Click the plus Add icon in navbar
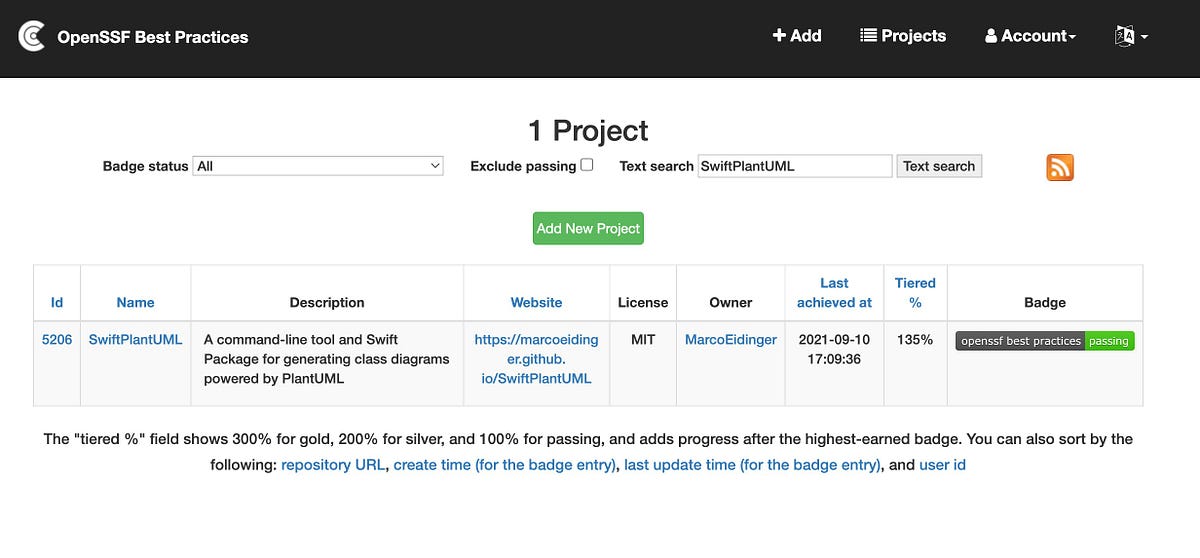Screen dimensions: 1200x558 coord(779,36)
